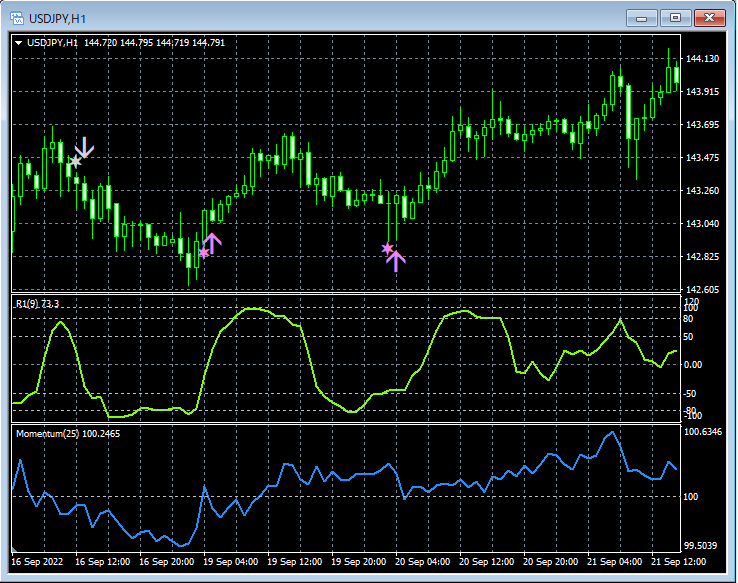The height and width of the screenshot is (583, 738).
Task: Click the white down arrow sell signal
Action: (85, 147)
